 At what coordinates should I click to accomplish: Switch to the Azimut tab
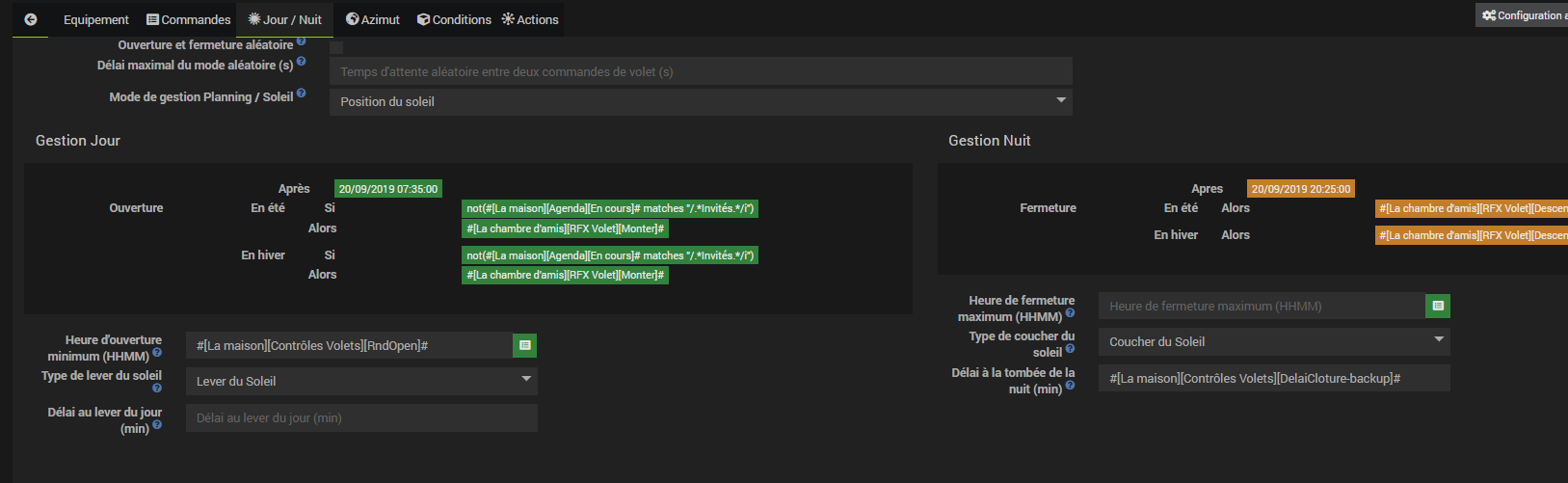373,19
